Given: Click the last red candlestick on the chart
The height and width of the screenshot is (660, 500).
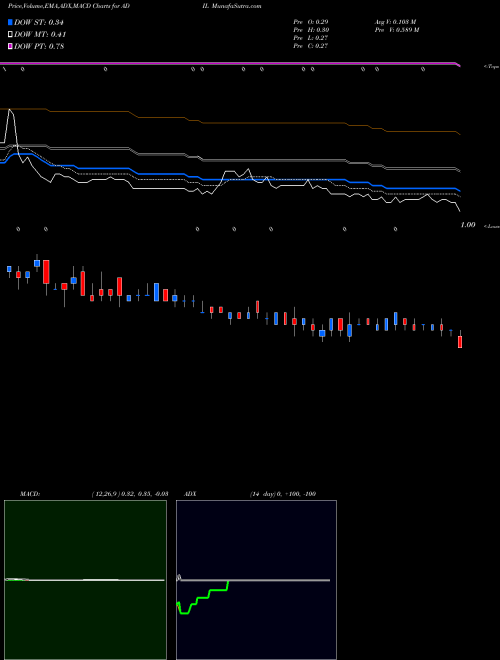Looking at the screenshot, I should tap(460, 341).
